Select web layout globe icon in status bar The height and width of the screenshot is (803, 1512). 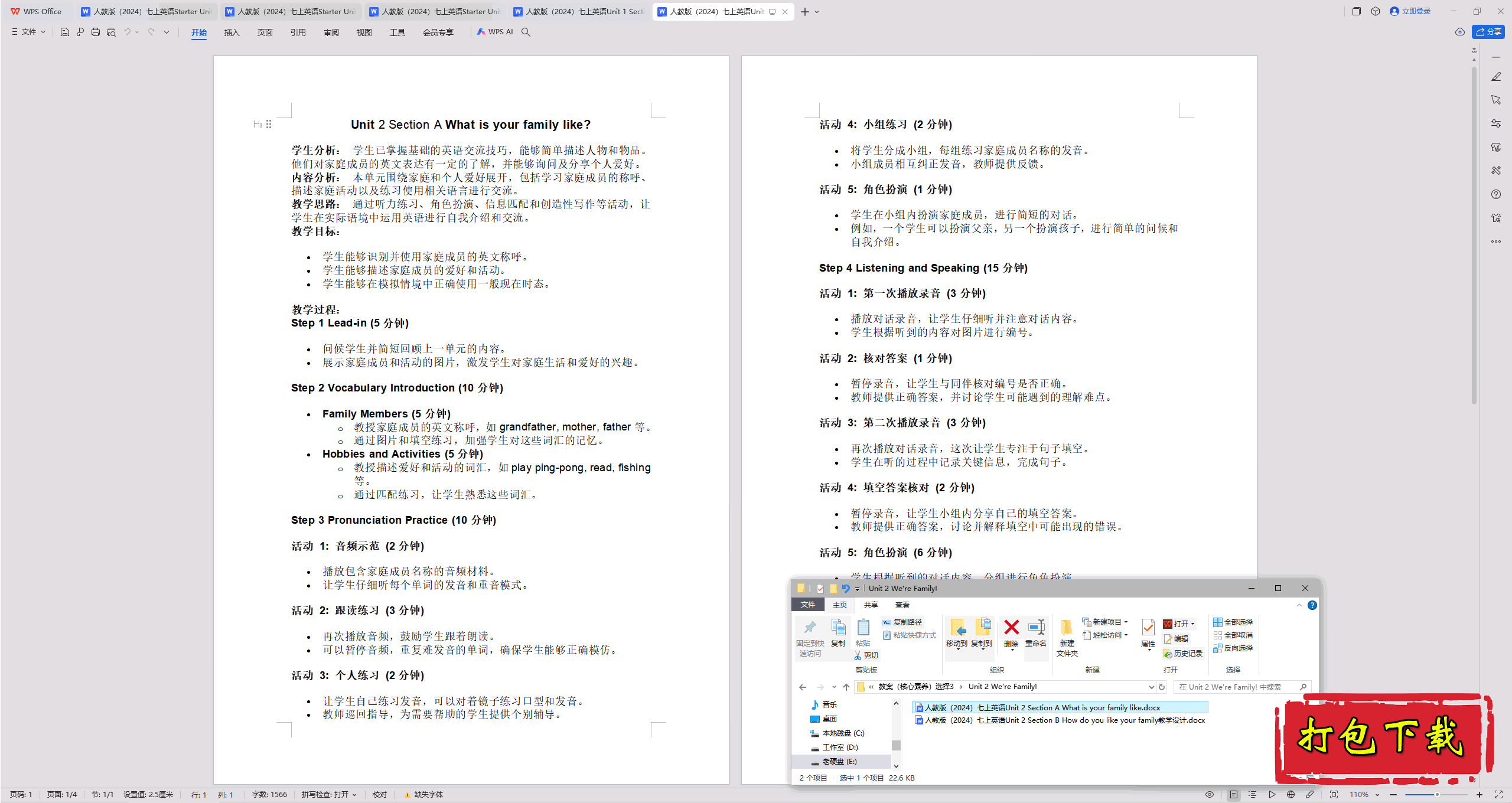pos(1291,795)
